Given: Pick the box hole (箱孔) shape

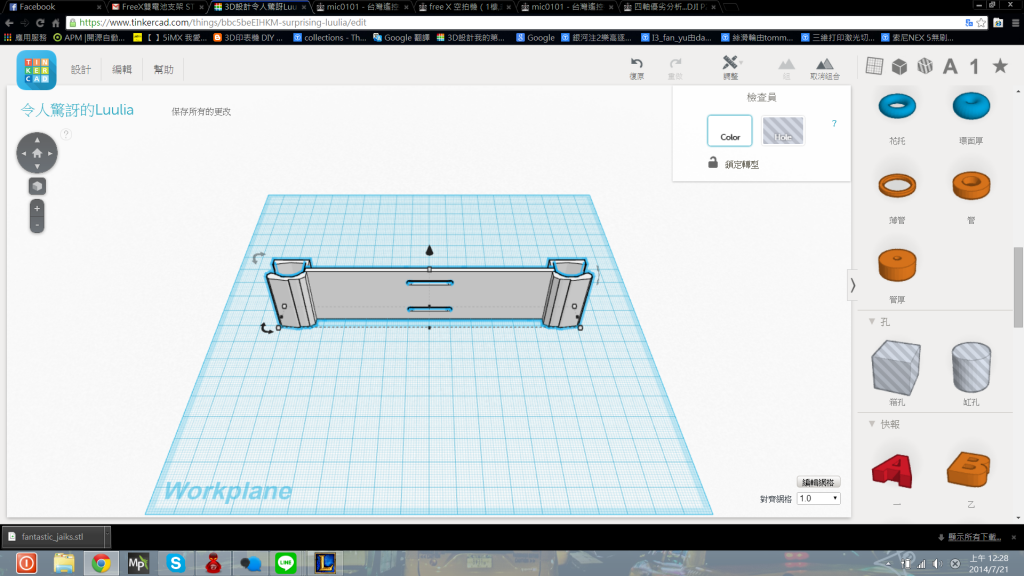Looking at the screenshot, I should 897,368.
